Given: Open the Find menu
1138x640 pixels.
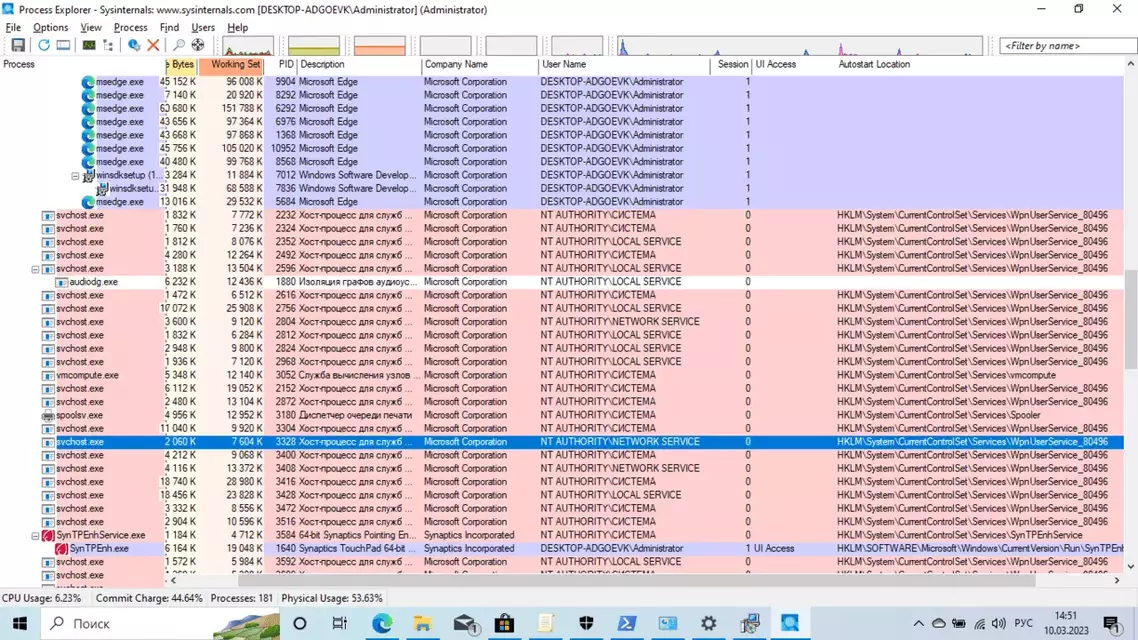Looking at the screenshot, I should [169, 28].
